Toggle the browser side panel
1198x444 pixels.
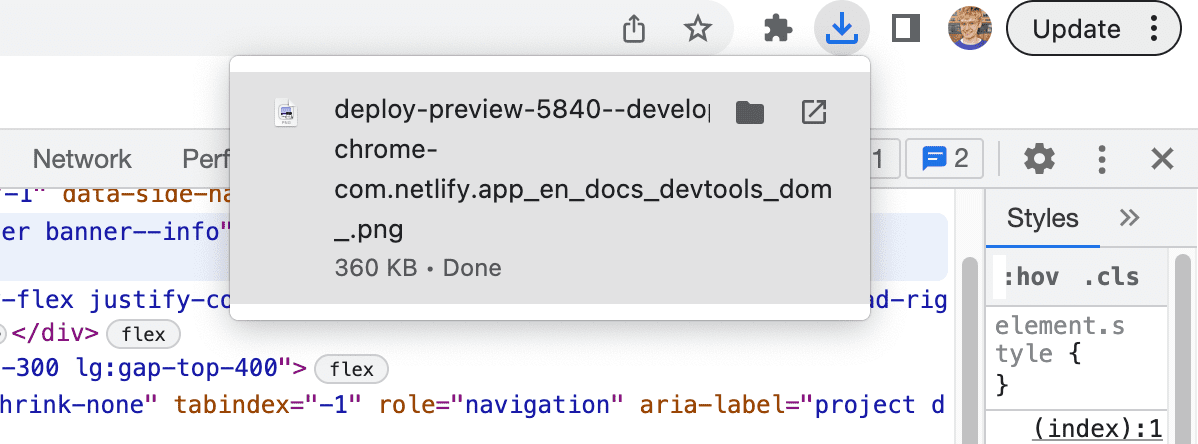pyautogui.click(x=906, y=29)
